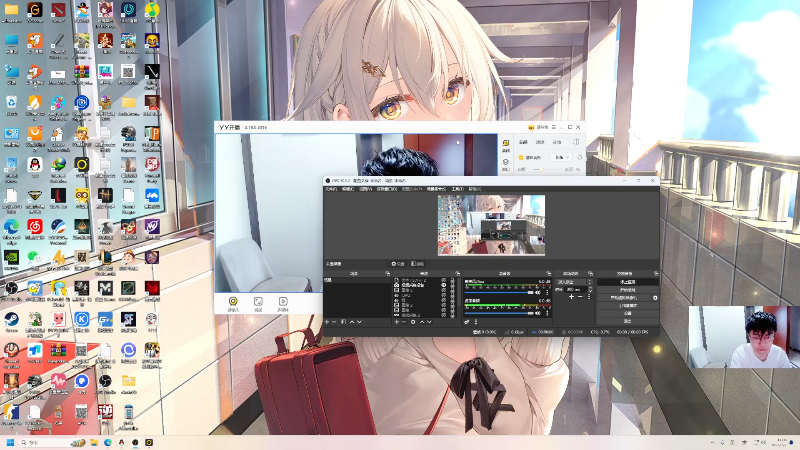Mute the lower audio mixer channel
The height and width of the screenshot is (450, 800).
538,313
